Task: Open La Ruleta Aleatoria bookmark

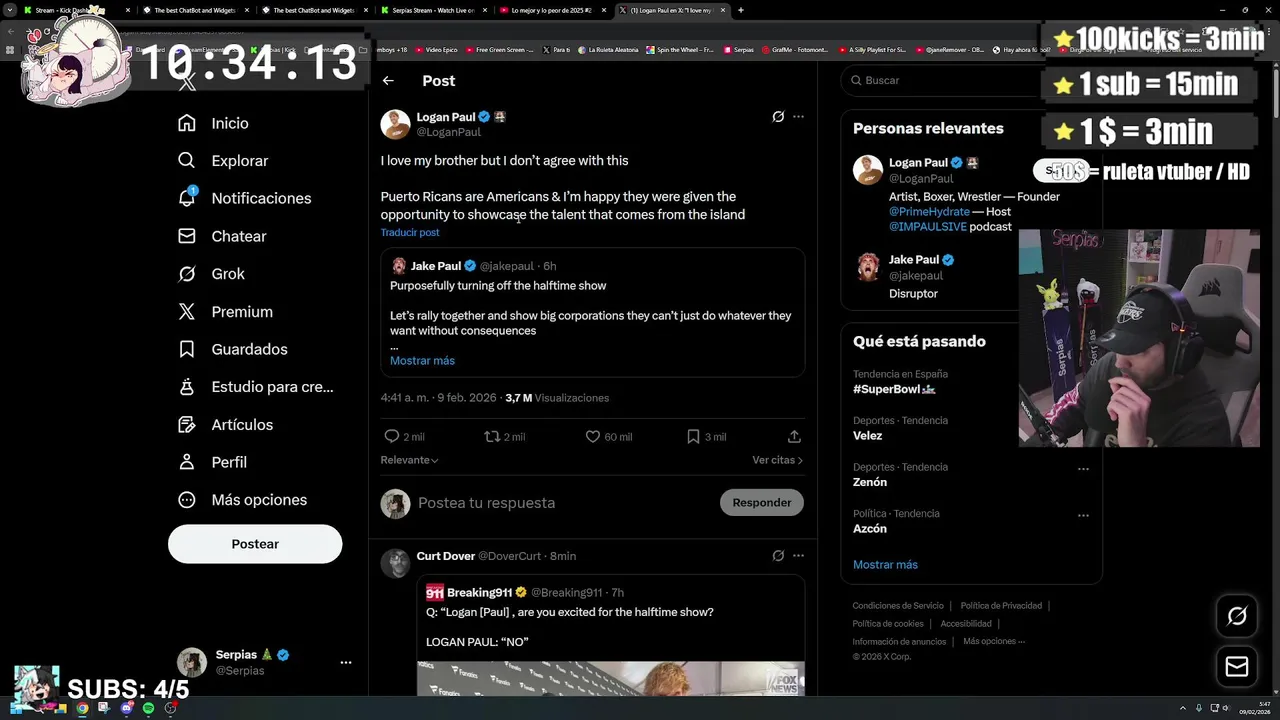Action: pyautogui.click(x=607, y=49)
